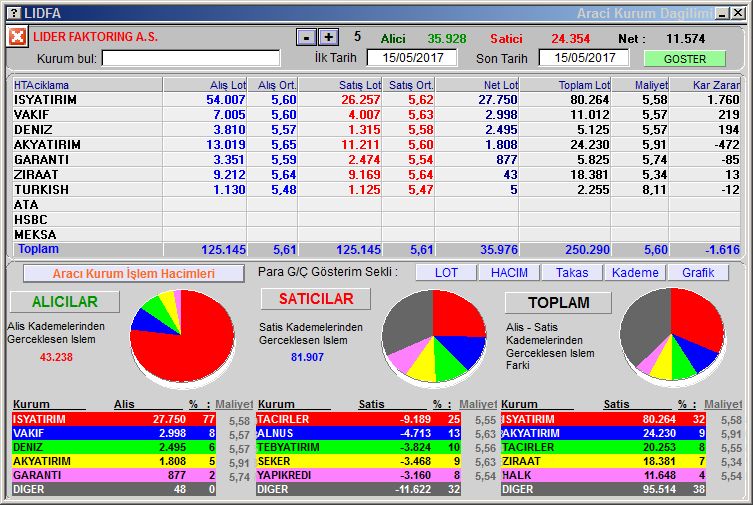The image size is (753, 505).
Task: Select the VAKIF row in top table
Action: (x=376, y=115)
